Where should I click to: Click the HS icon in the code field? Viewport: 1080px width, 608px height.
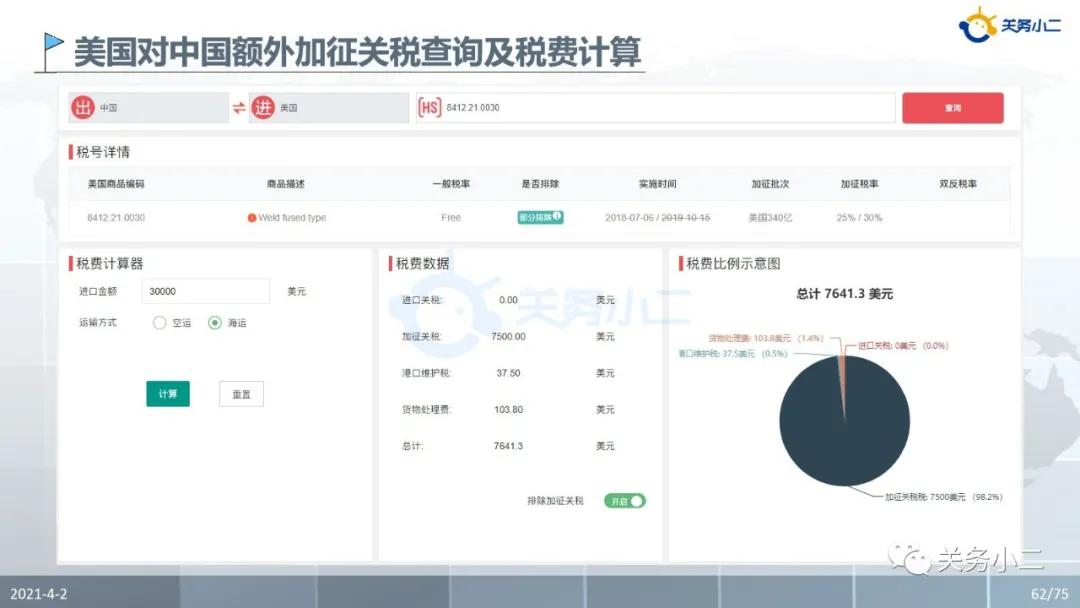pyautogui.click(x=430, y=107)
